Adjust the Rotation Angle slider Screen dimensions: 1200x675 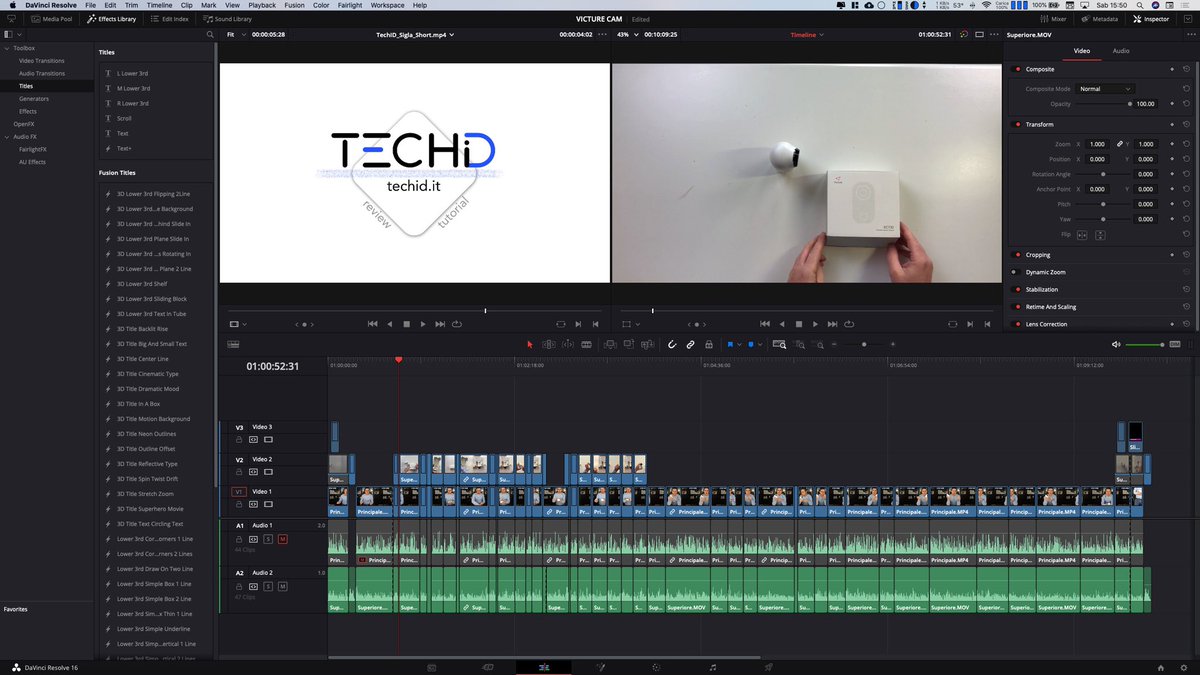click(x=1104, y=174)
